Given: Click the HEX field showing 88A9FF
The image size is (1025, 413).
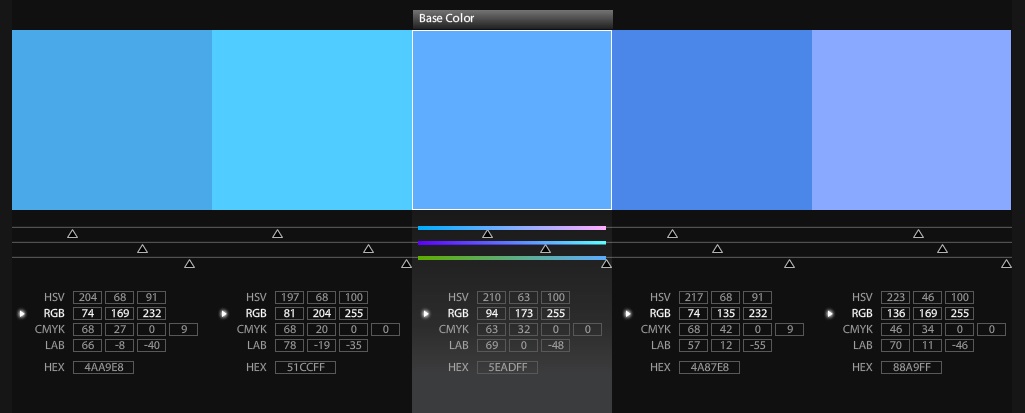Looking at the screenshot, I should (911, 368).
